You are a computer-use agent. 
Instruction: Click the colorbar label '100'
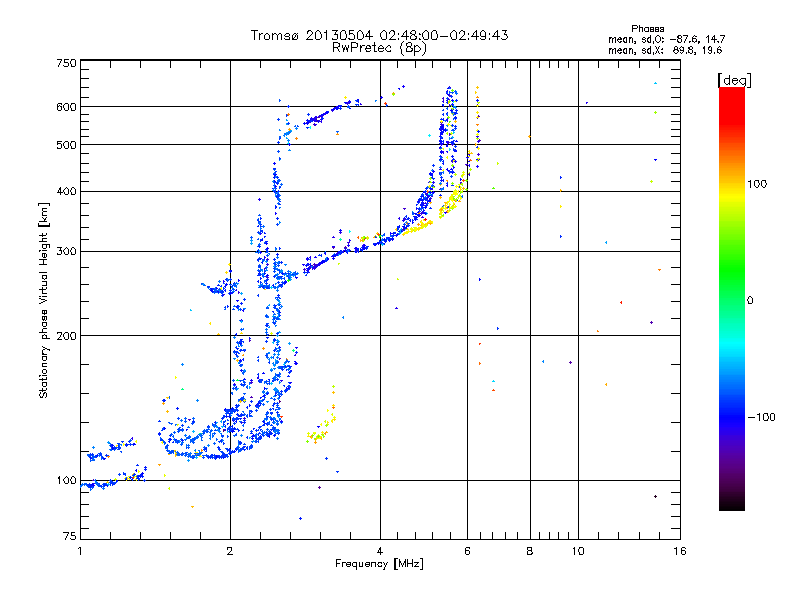[x=757, y=184]
